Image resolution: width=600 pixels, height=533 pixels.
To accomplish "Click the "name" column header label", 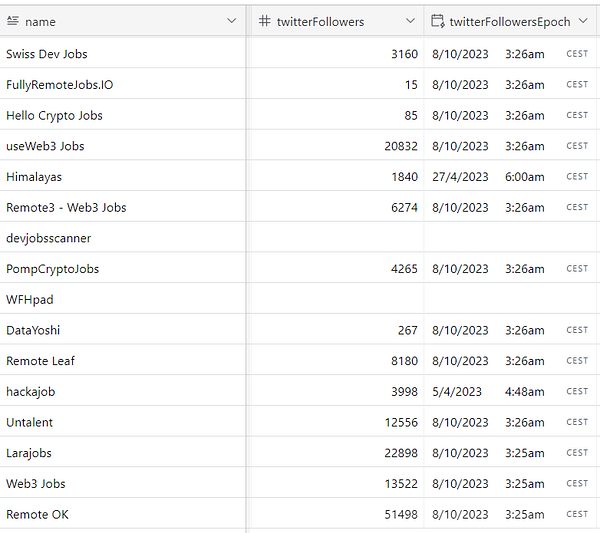I will (x=40, y=21).
